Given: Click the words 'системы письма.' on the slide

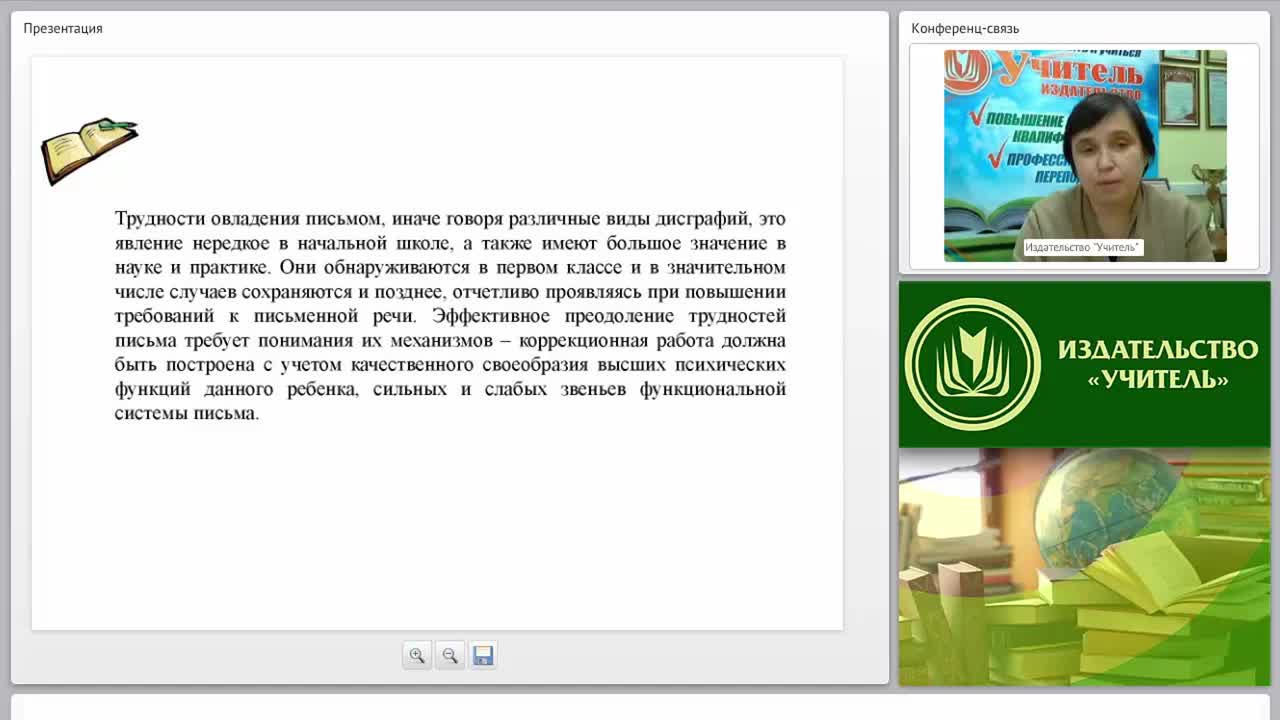Looking at the screenshot, I should [x=187, y=413].
